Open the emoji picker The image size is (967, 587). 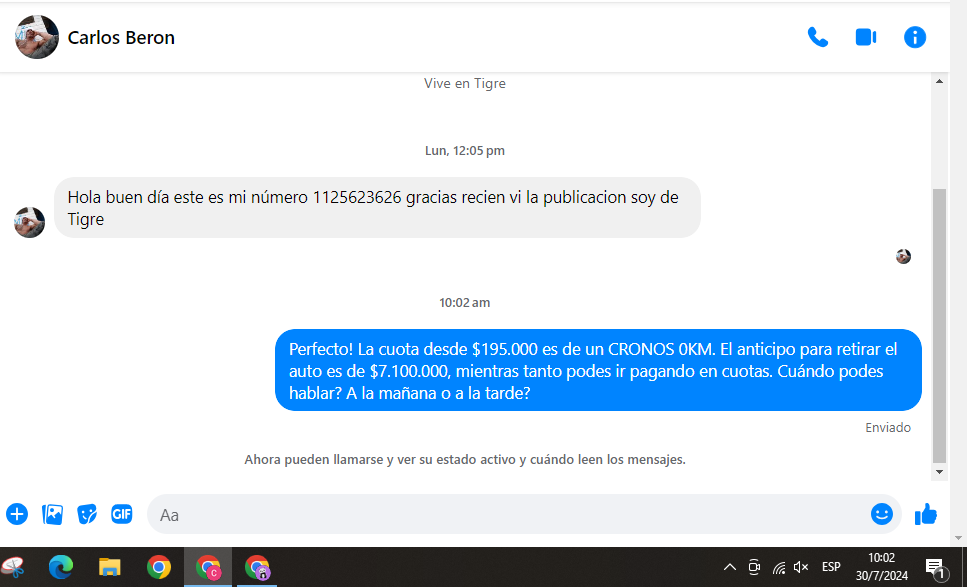click(x=881, y=514)
